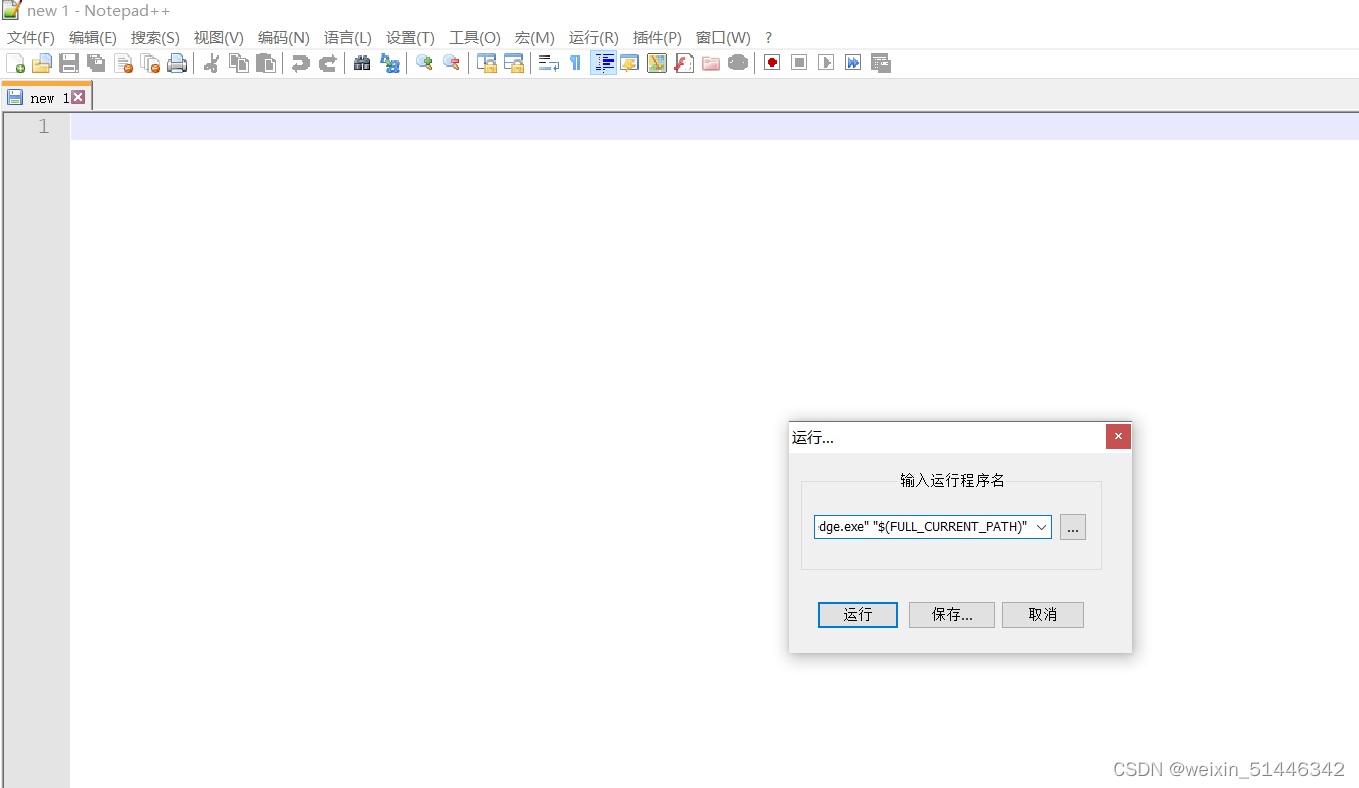Screen dimensions: 1359x788
Task: Click the Copy toolbar icon
Action: pyautogui.click(x=239, y=63)
